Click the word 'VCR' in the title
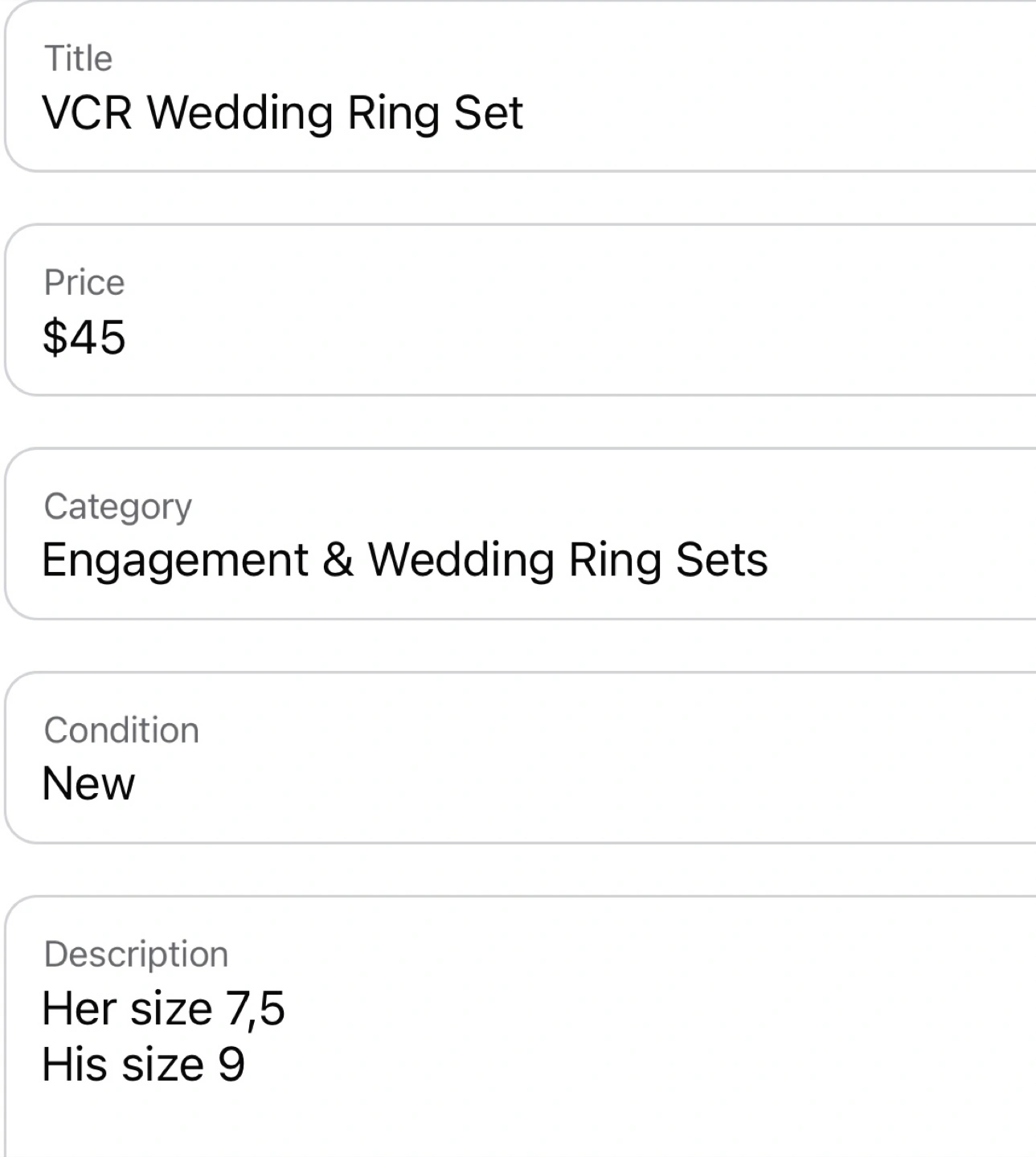The image size is (1036, 1157). 87,112
